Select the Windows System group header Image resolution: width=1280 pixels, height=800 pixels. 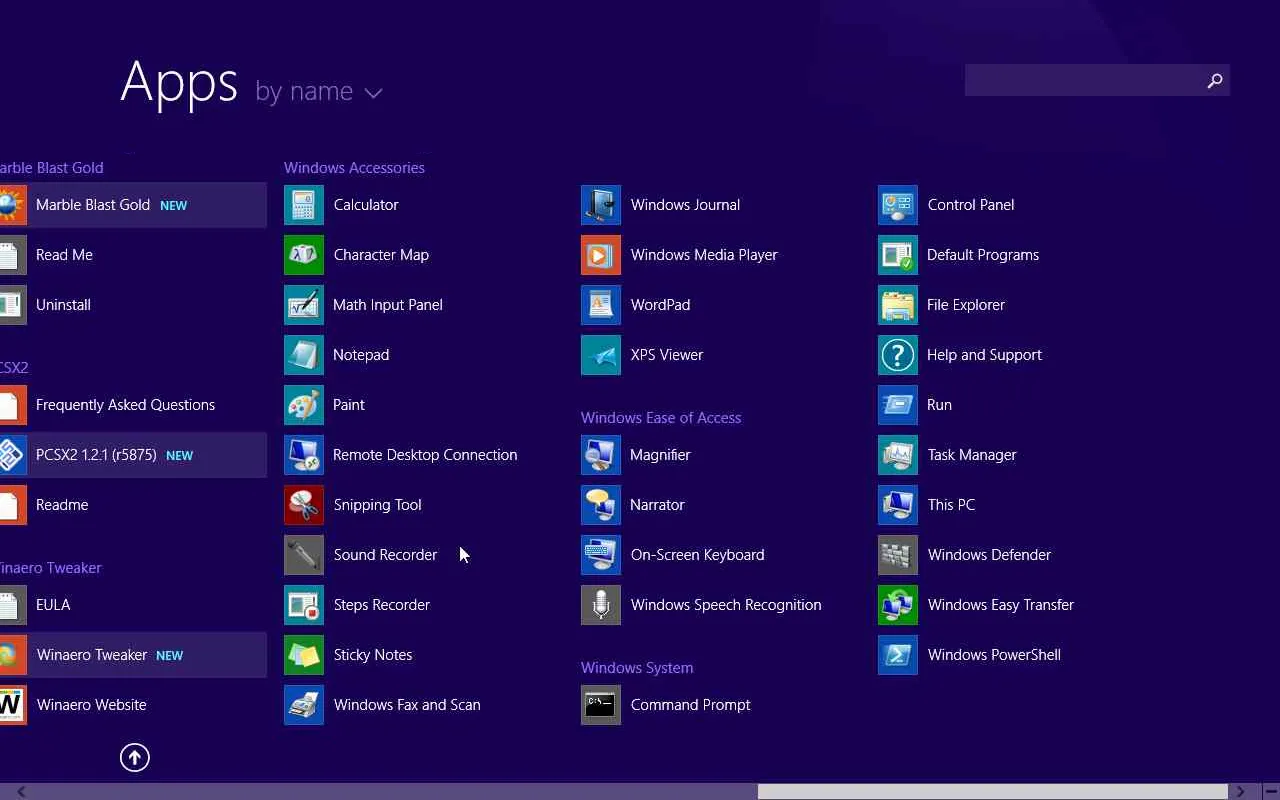coord(637,668)
